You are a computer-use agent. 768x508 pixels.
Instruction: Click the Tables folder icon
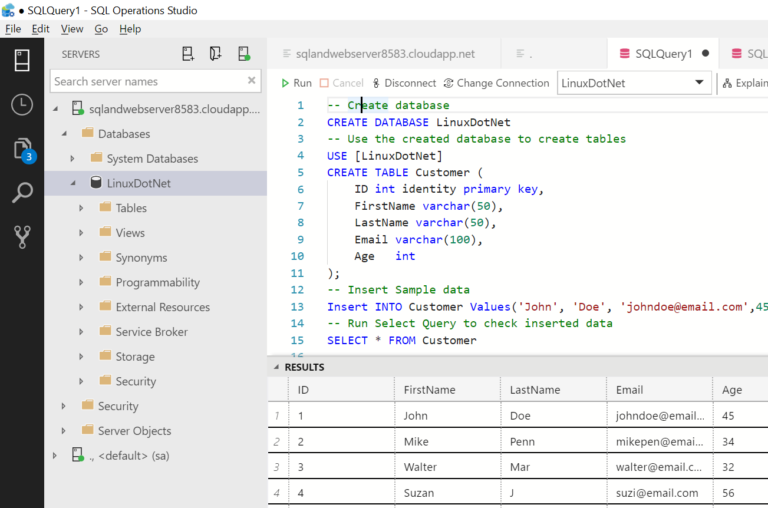point(105,207)
